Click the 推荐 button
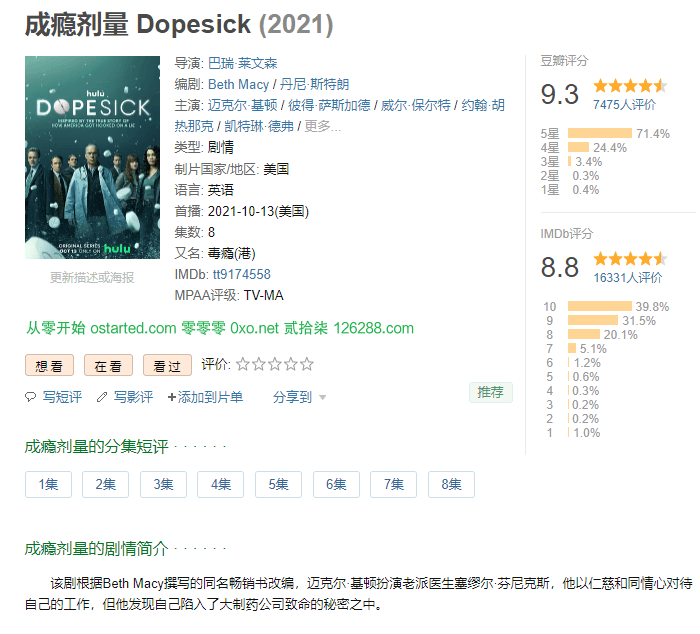This screenshot has height=634, width=700. pos(491,392)
